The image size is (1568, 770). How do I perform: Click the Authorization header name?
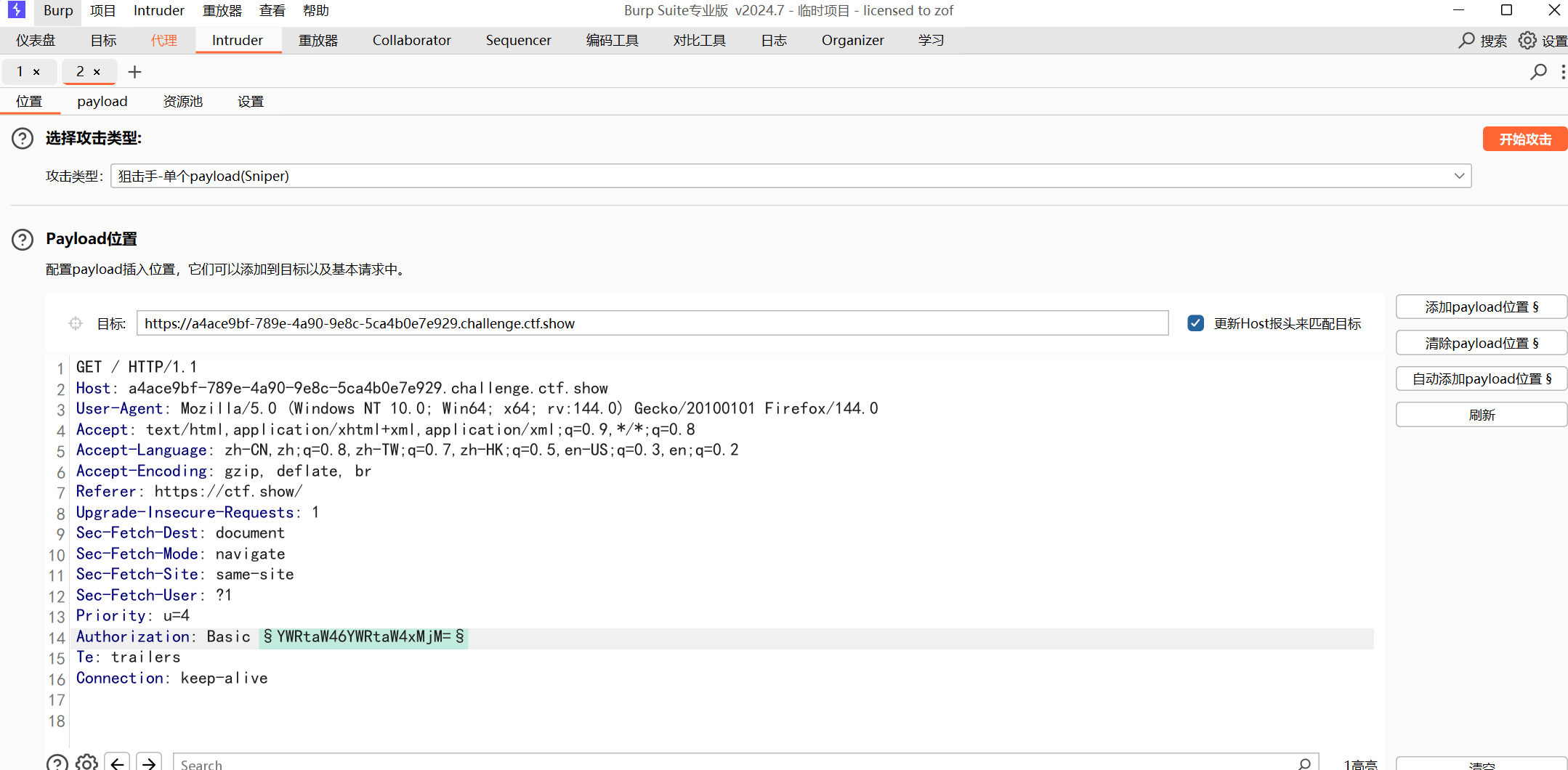click(133, 637)
